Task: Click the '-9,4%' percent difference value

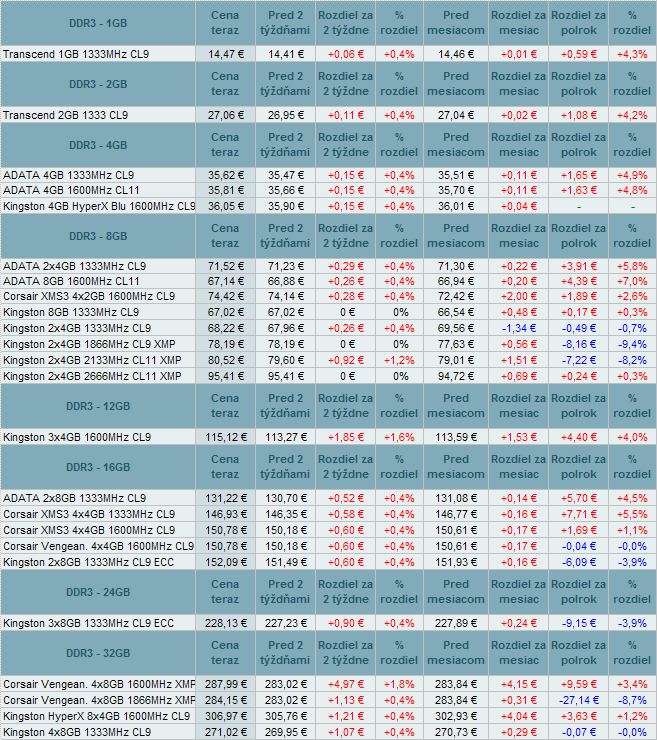Action: [632, 345]
